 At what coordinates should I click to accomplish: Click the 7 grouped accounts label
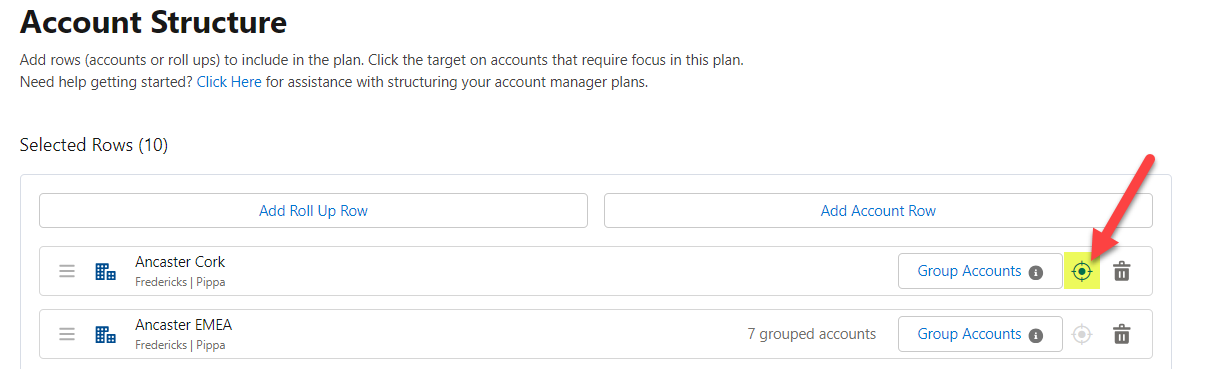(811, 334)
